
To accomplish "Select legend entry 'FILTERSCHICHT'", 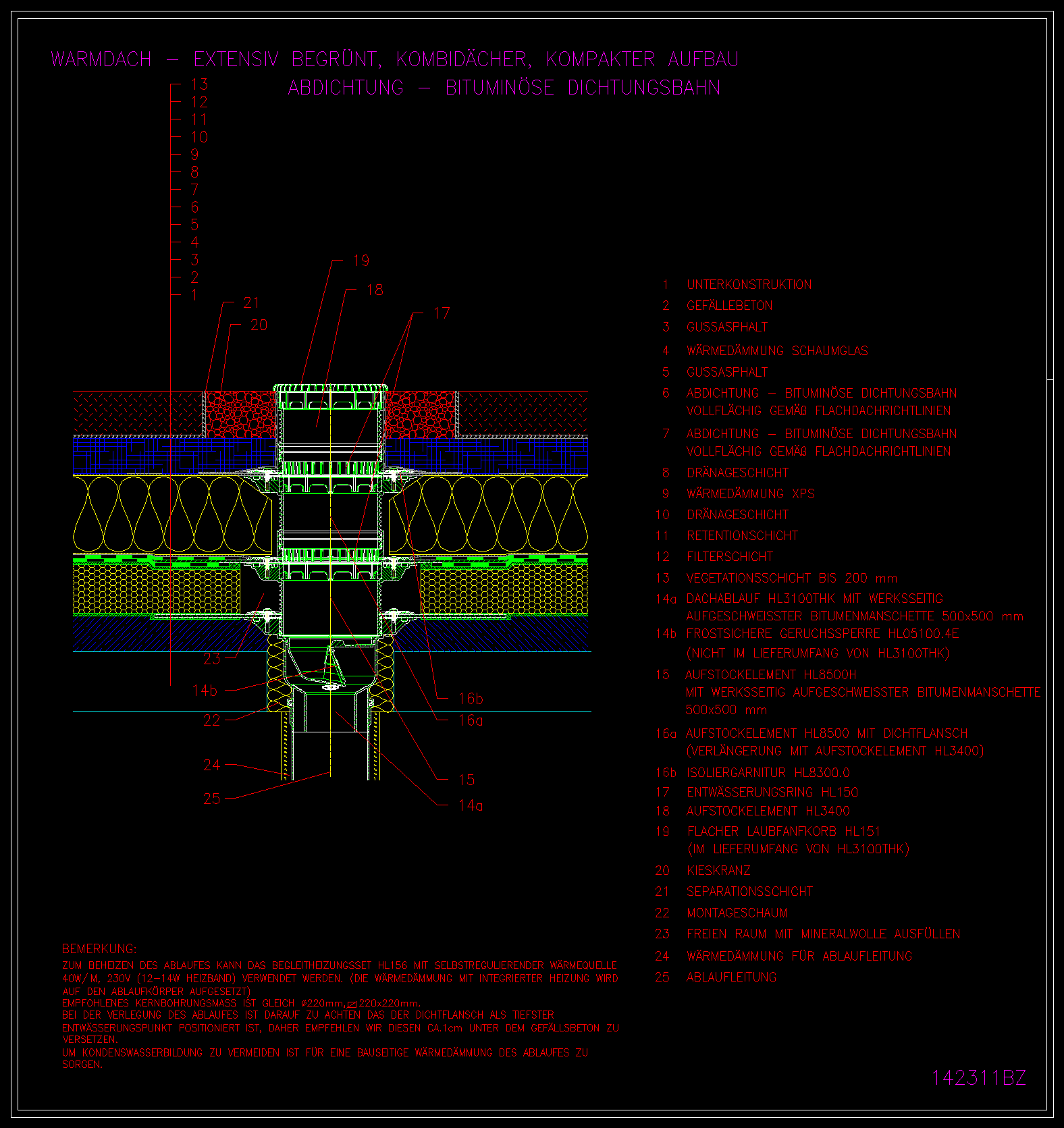I will point(730,556).
